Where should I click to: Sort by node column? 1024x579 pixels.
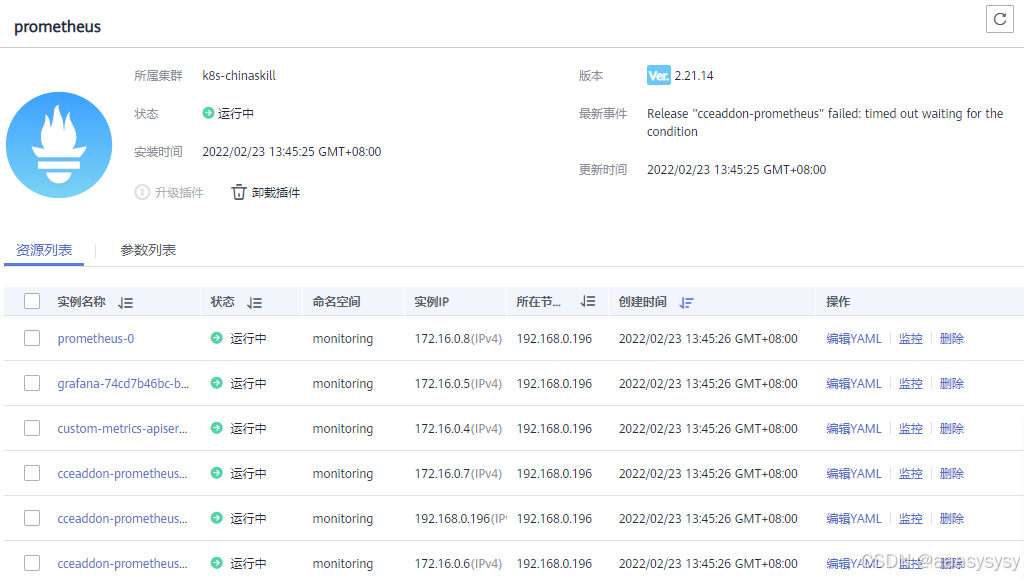(588, 302)
